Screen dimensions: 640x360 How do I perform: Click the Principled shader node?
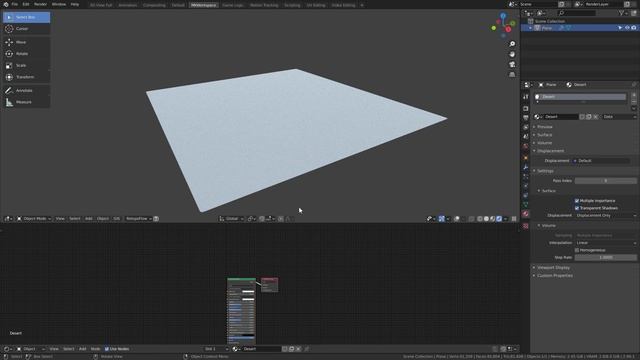pyautogui.click(x=241, y=311)
